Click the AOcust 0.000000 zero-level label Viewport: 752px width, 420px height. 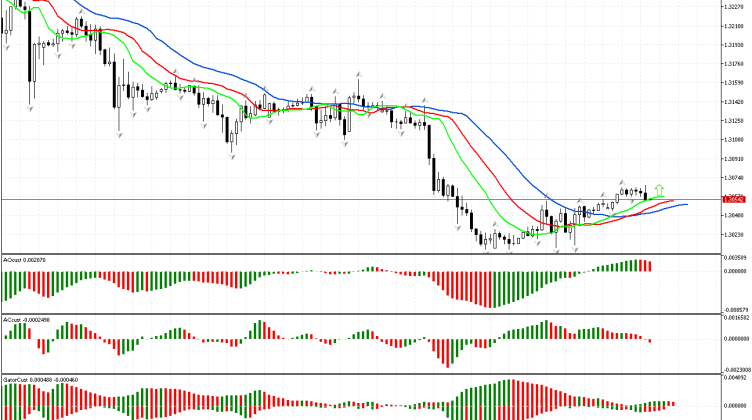[734, 270]
